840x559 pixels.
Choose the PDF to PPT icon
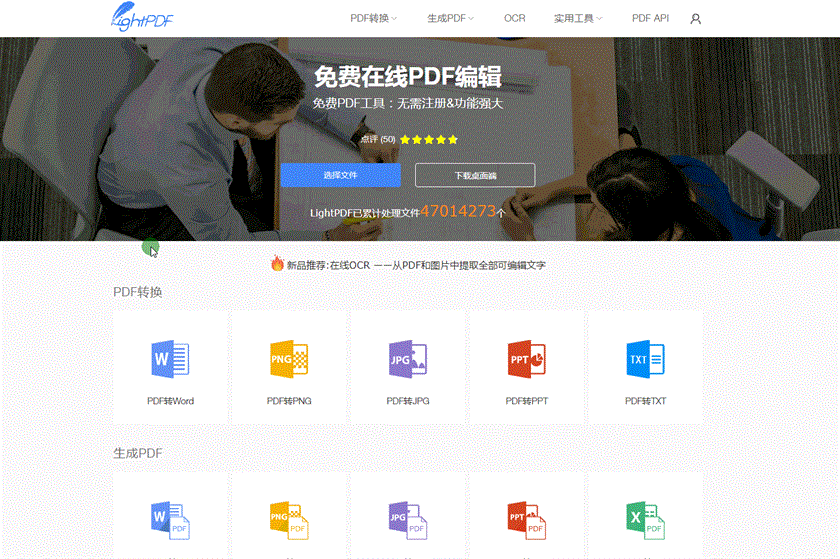coord(526,359)
